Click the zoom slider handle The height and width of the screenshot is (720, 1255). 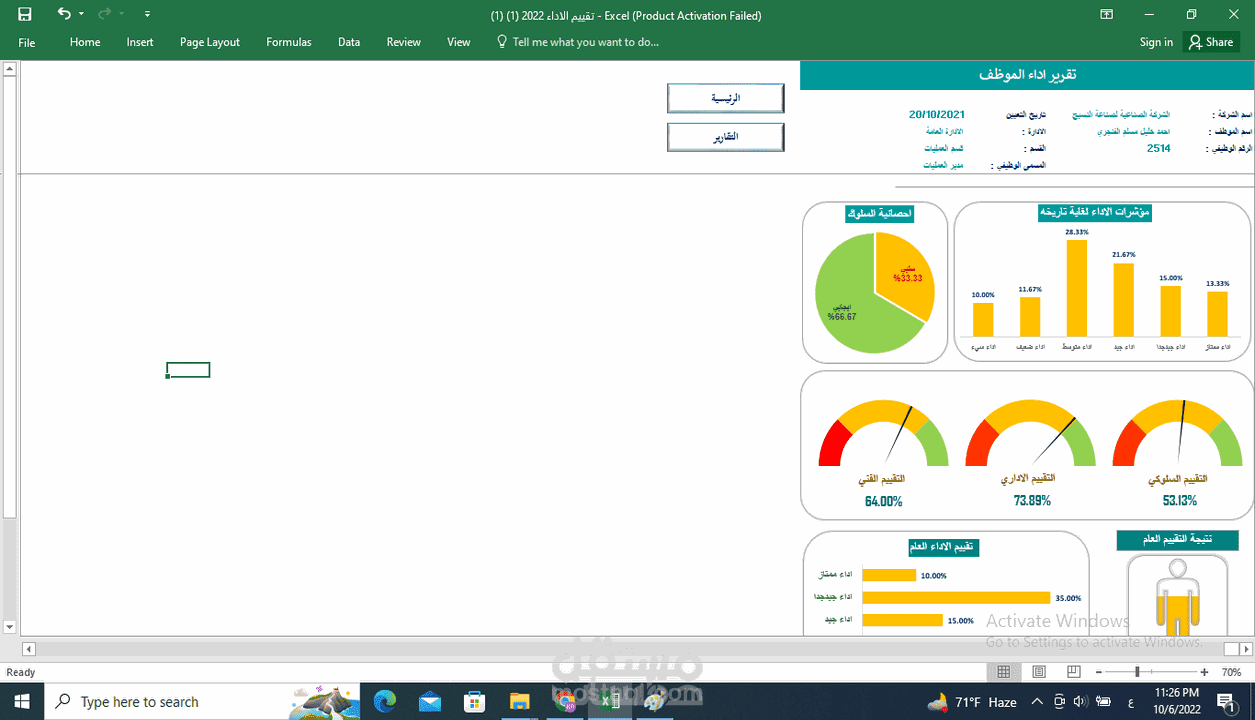pos(1137,672)
